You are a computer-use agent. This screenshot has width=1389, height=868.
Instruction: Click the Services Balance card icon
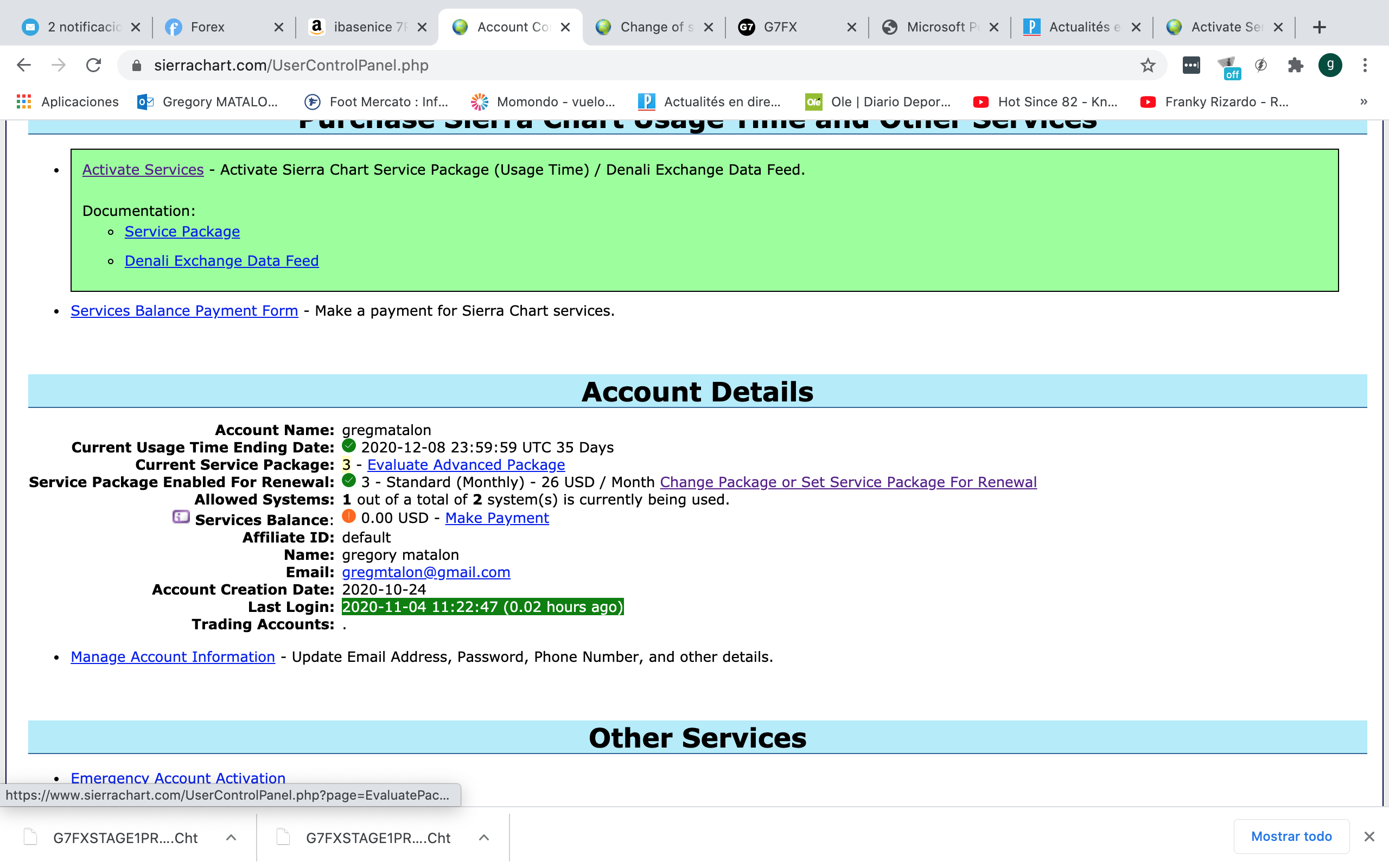point(181,517)
